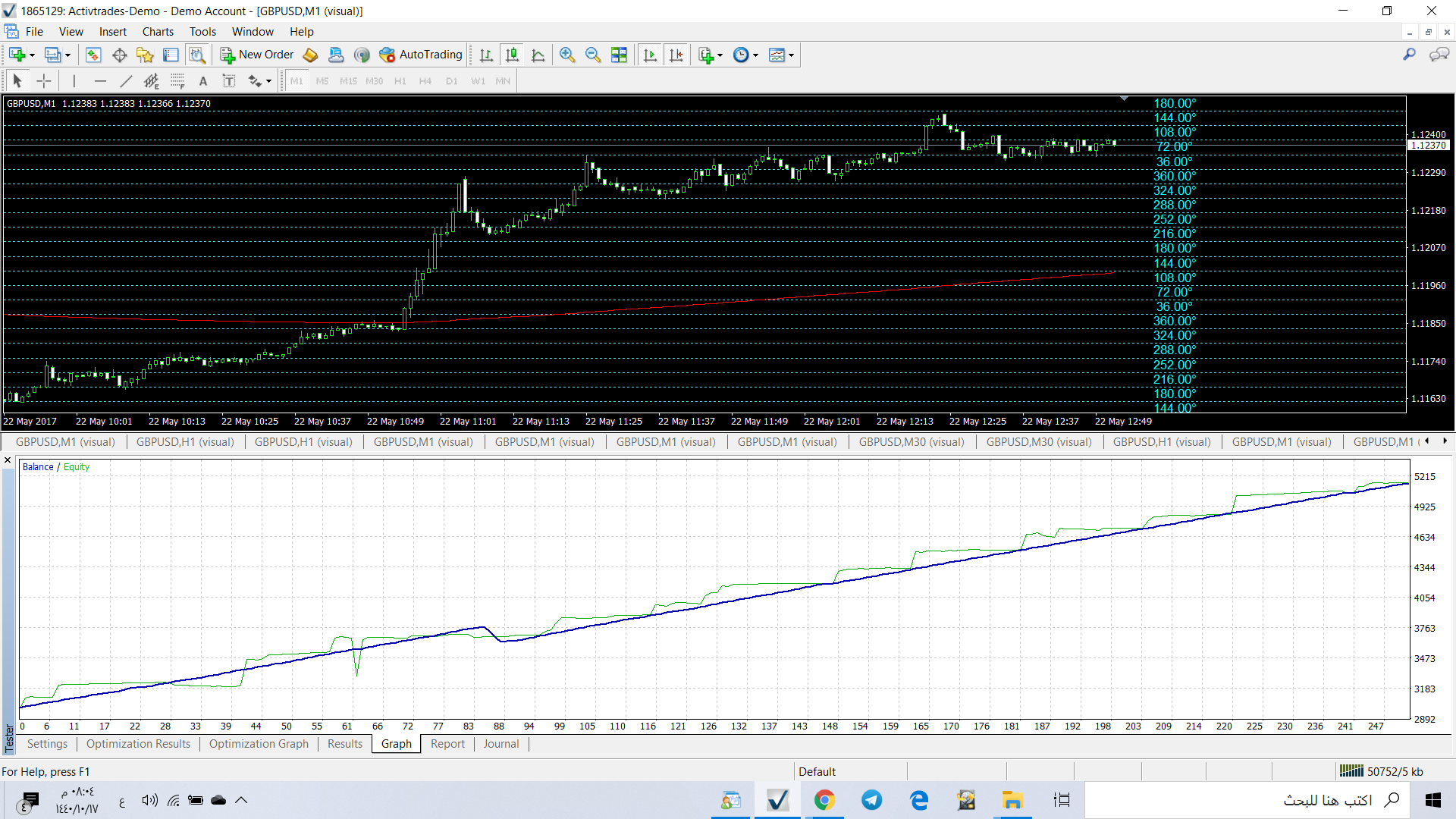
Task: Toggle the Terminal window icon
Action: pos(171,55)
